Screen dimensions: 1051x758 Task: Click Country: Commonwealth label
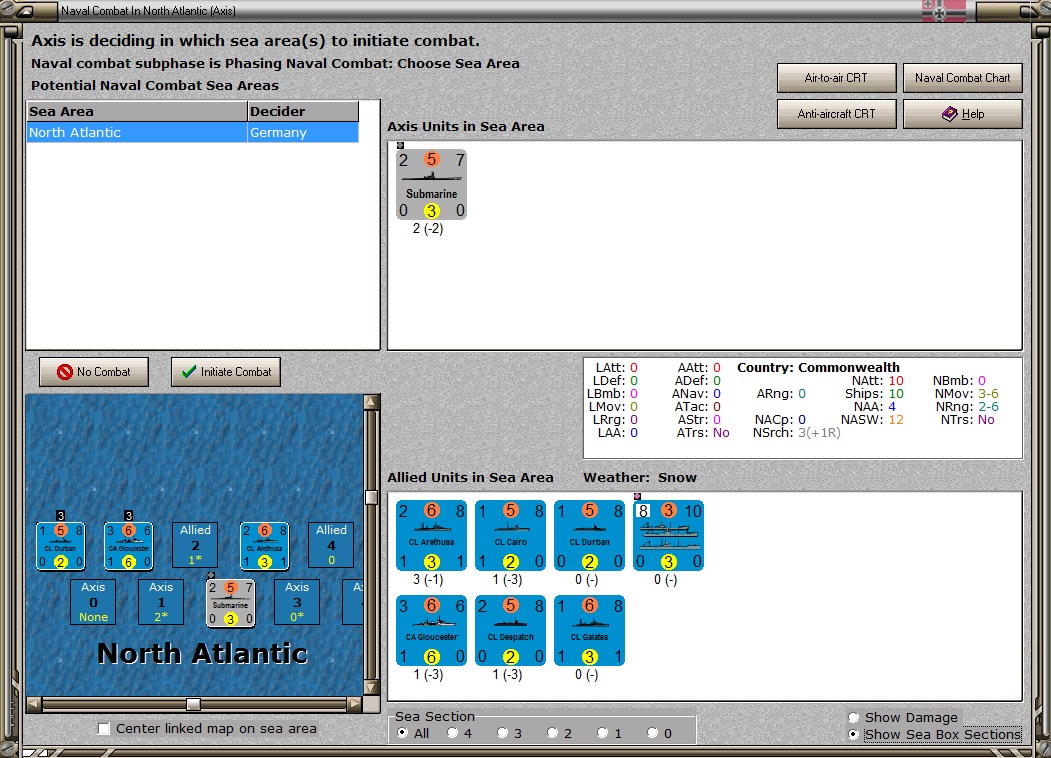(x=818, y=367)
